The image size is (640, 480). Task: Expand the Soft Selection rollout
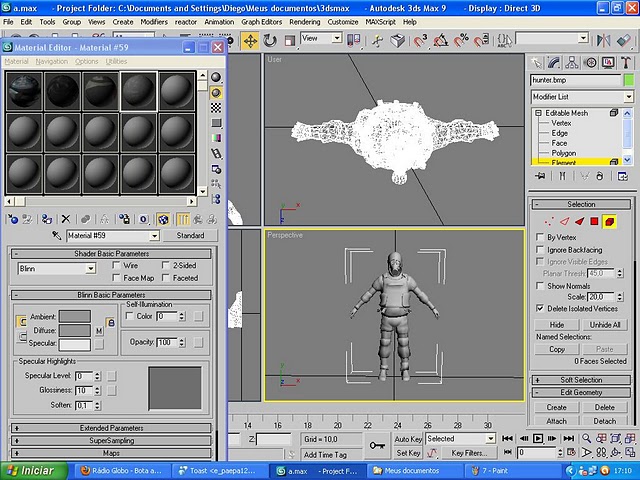[x=581, y=380]
